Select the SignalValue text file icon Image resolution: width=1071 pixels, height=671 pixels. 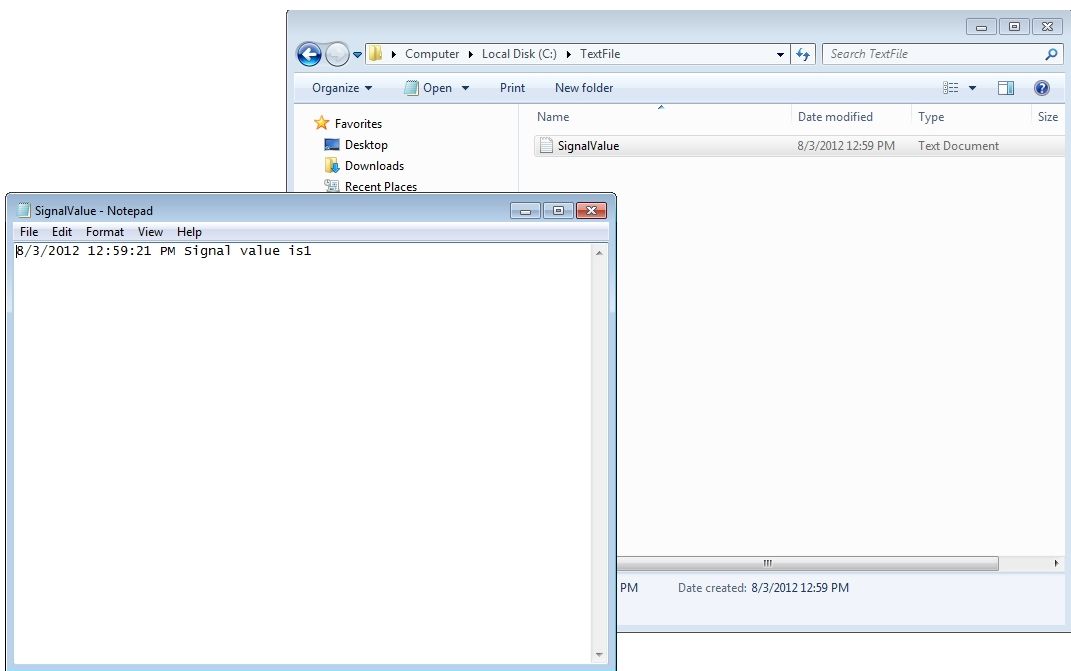point(546,146)
